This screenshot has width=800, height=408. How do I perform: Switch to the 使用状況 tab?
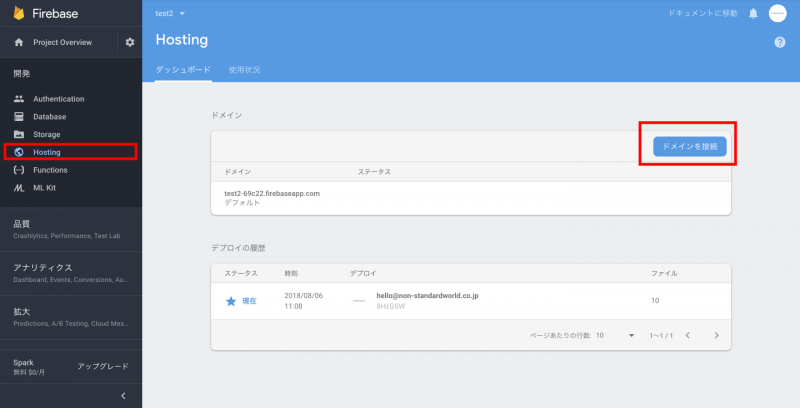pyautogui.click(x=244, y=70)
